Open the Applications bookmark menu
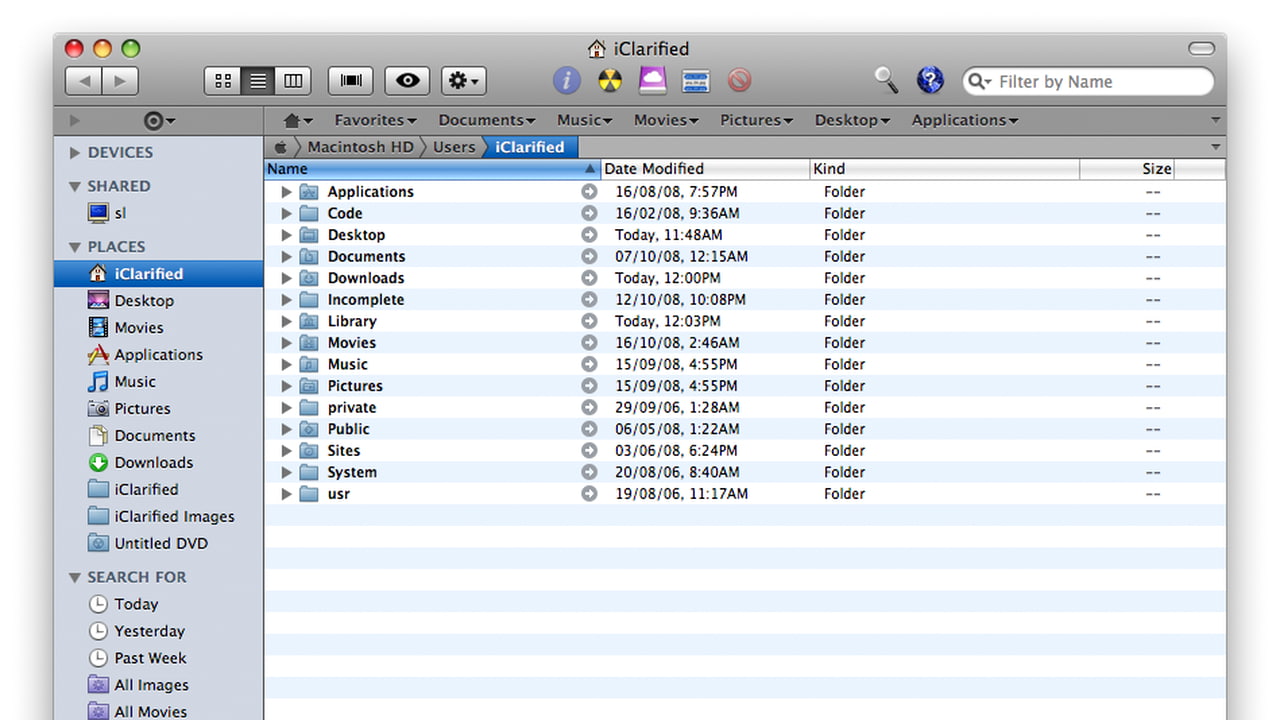Image resolution: width=1280 pixels, height=720 pixels. [x=964, y=120]
